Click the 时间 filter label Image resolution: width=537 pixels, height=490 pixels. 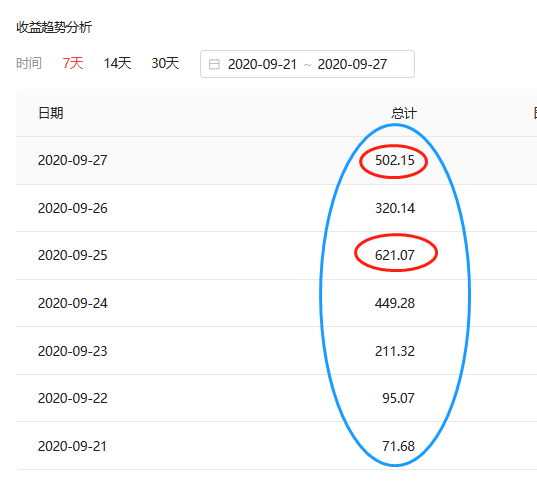tap(29, 63)
